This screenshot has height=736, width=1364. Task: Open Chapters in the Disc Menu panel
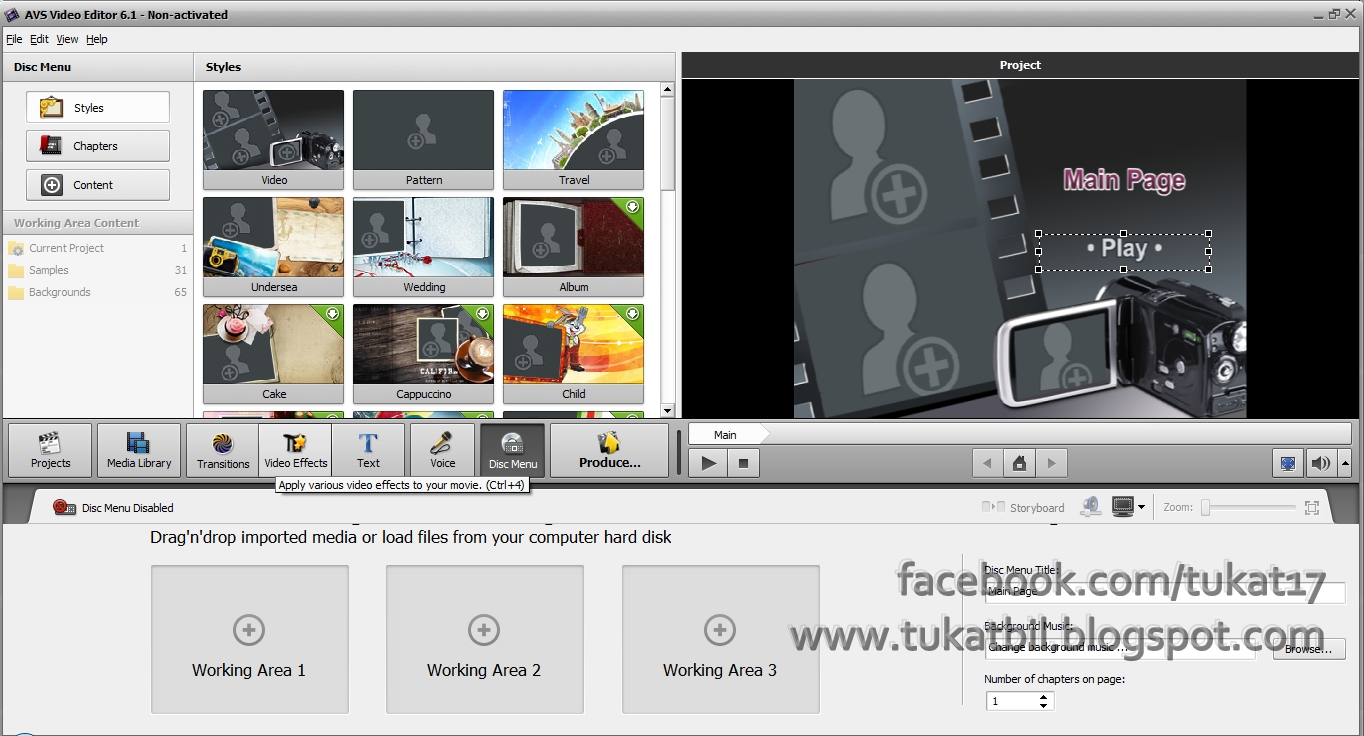tap(98, 146)
